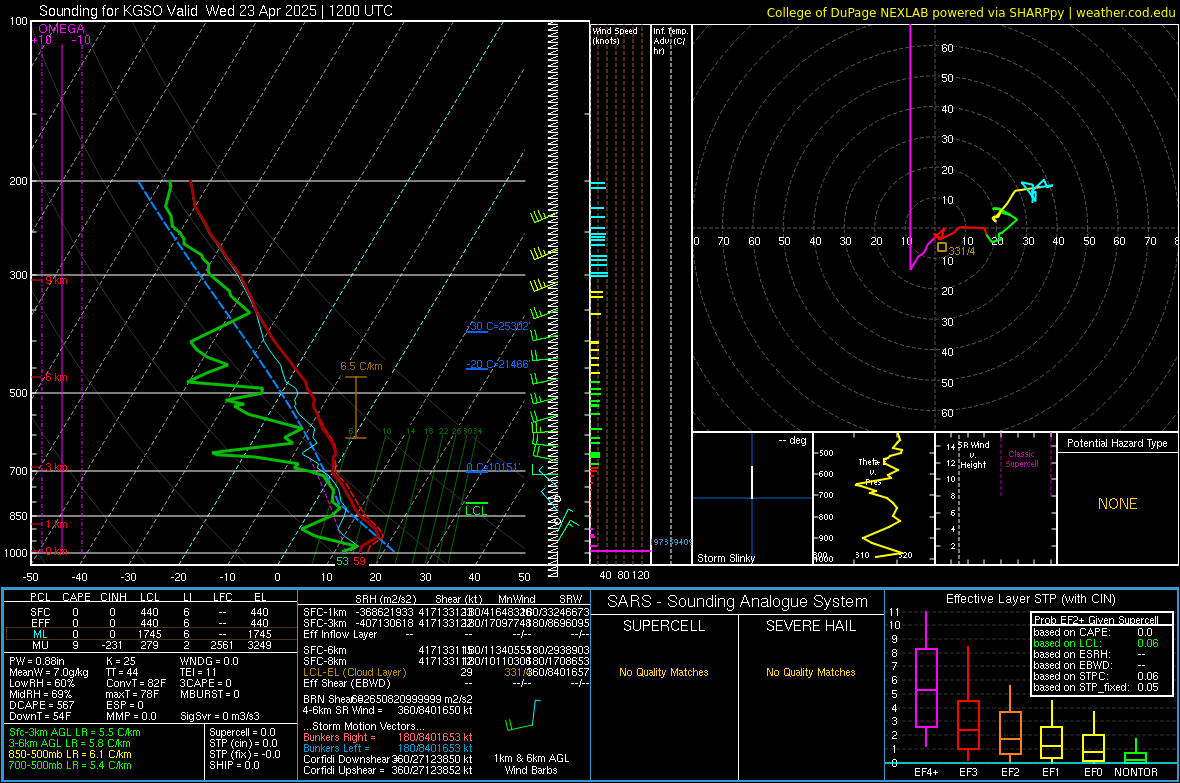Select the SFC parcel row

click(x=151, y=612)
